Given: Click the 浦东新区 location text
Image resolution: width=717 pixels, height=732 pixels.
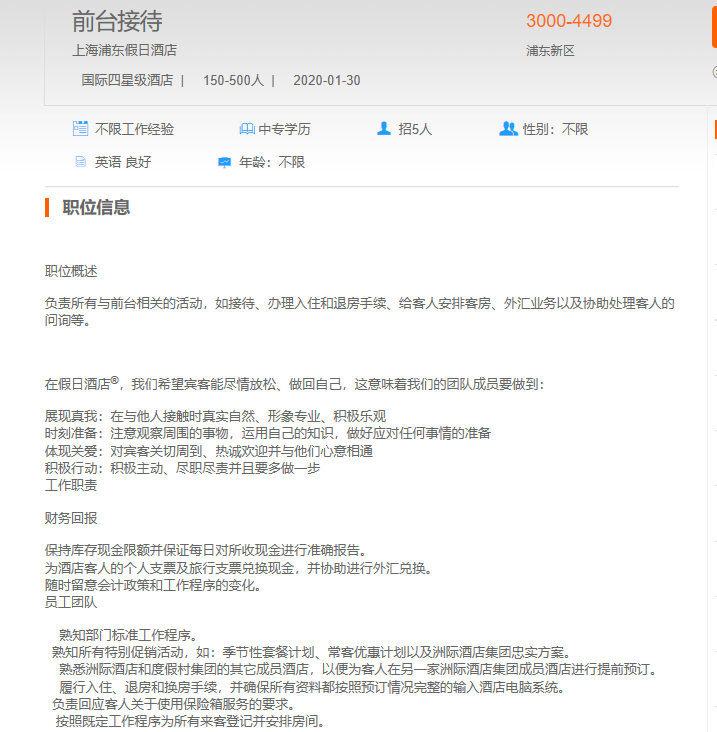Looking at the screenshot, I should click(x=550, y=51).
